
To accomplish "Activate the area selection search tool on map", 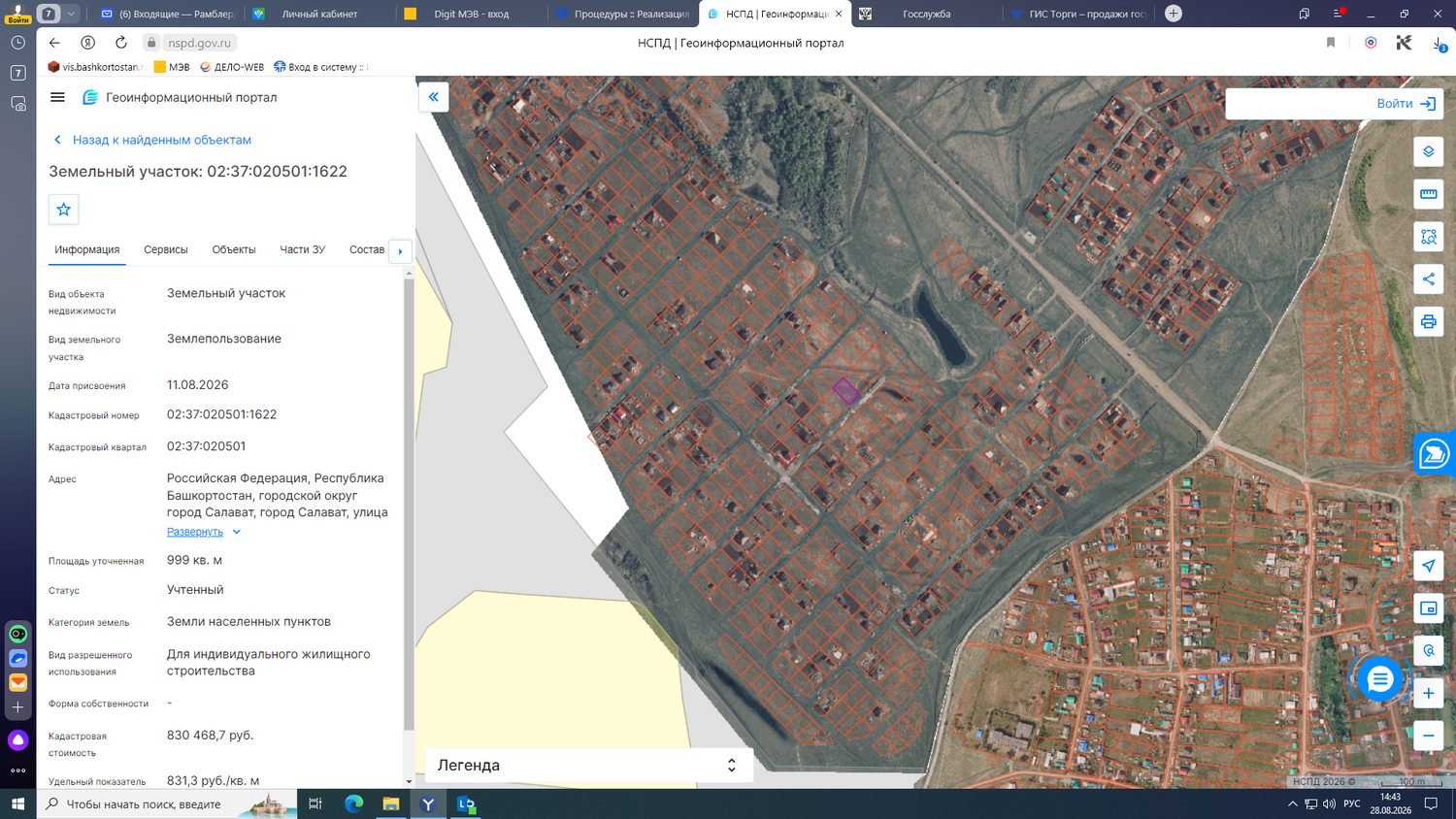I will 1429,237.
